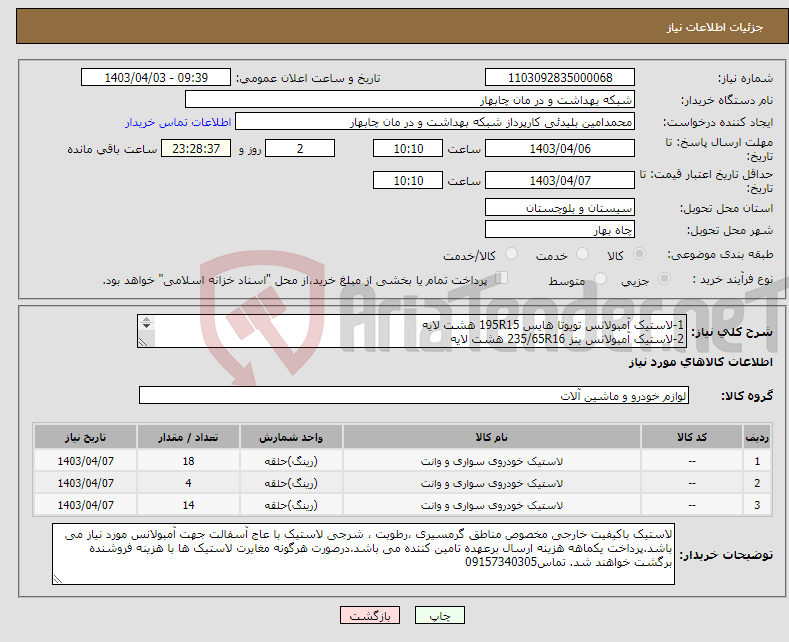Click the نام کالا column header
Viewport: 789px width, 642px height.
click(x=492, y=437)
